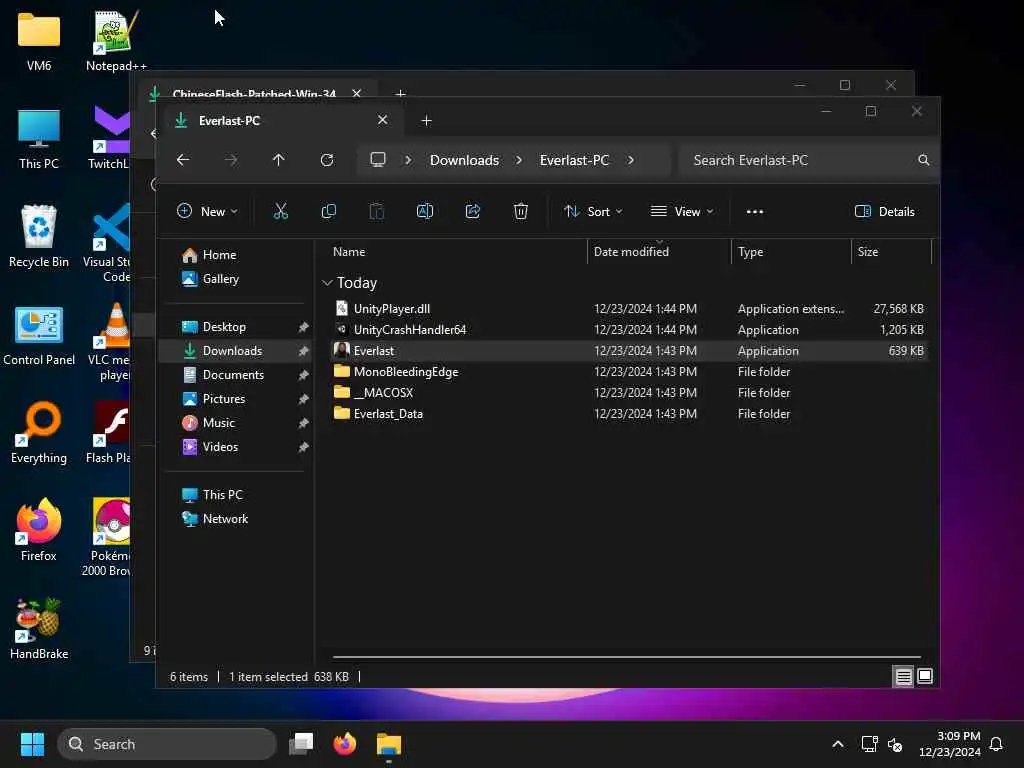1024x768 pixels.
Task: Click the PC monitor icon in address bar
Action: (x=378, y=160)
